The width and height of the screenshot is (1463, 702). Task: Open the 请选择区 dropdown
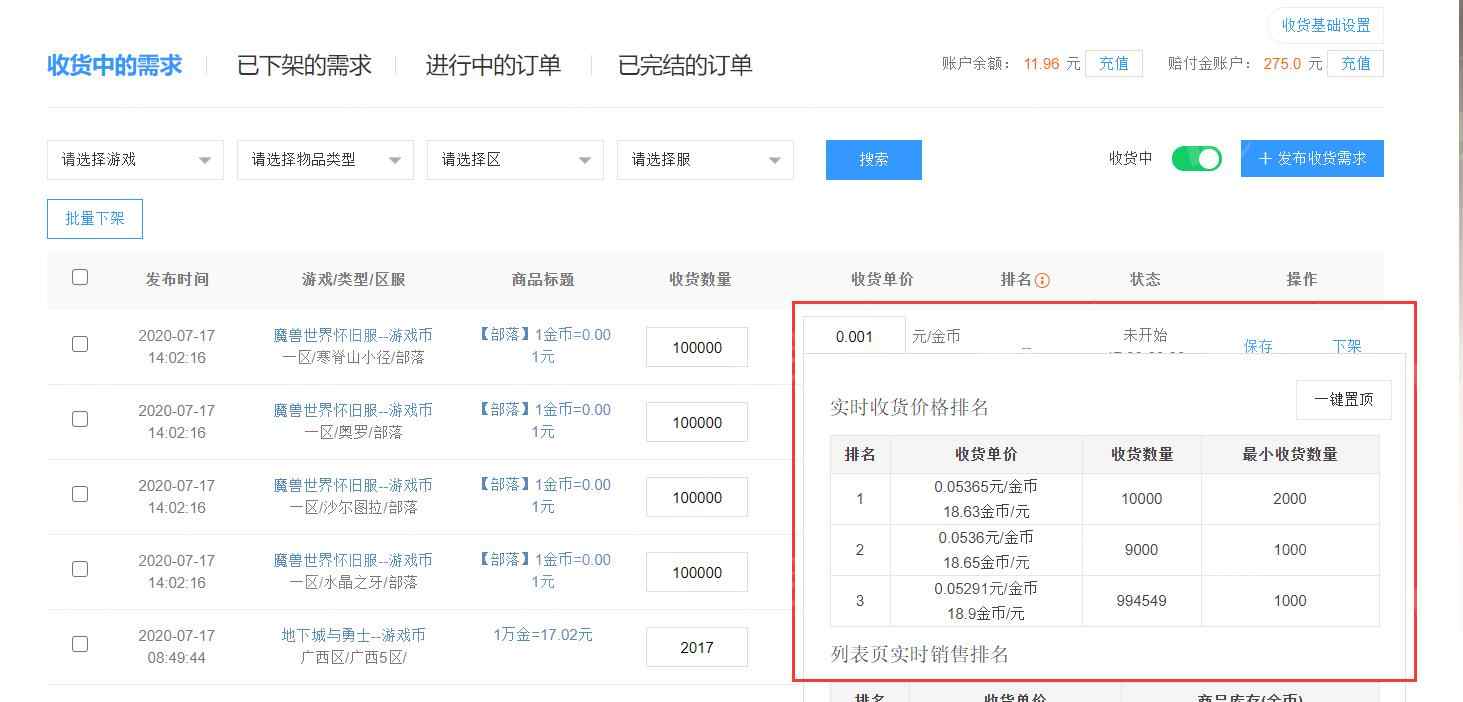pyautogui.click(x=515, y=160)
